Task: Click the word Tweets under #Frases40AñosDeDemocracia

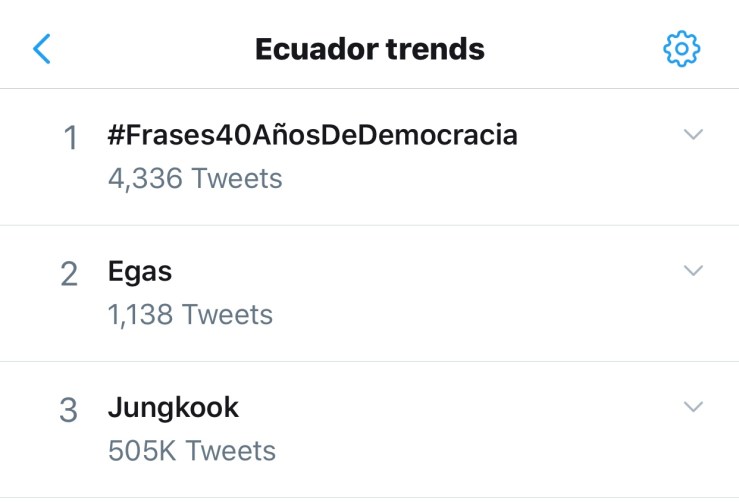Action: pyautogui.click(x=237, y=178)
